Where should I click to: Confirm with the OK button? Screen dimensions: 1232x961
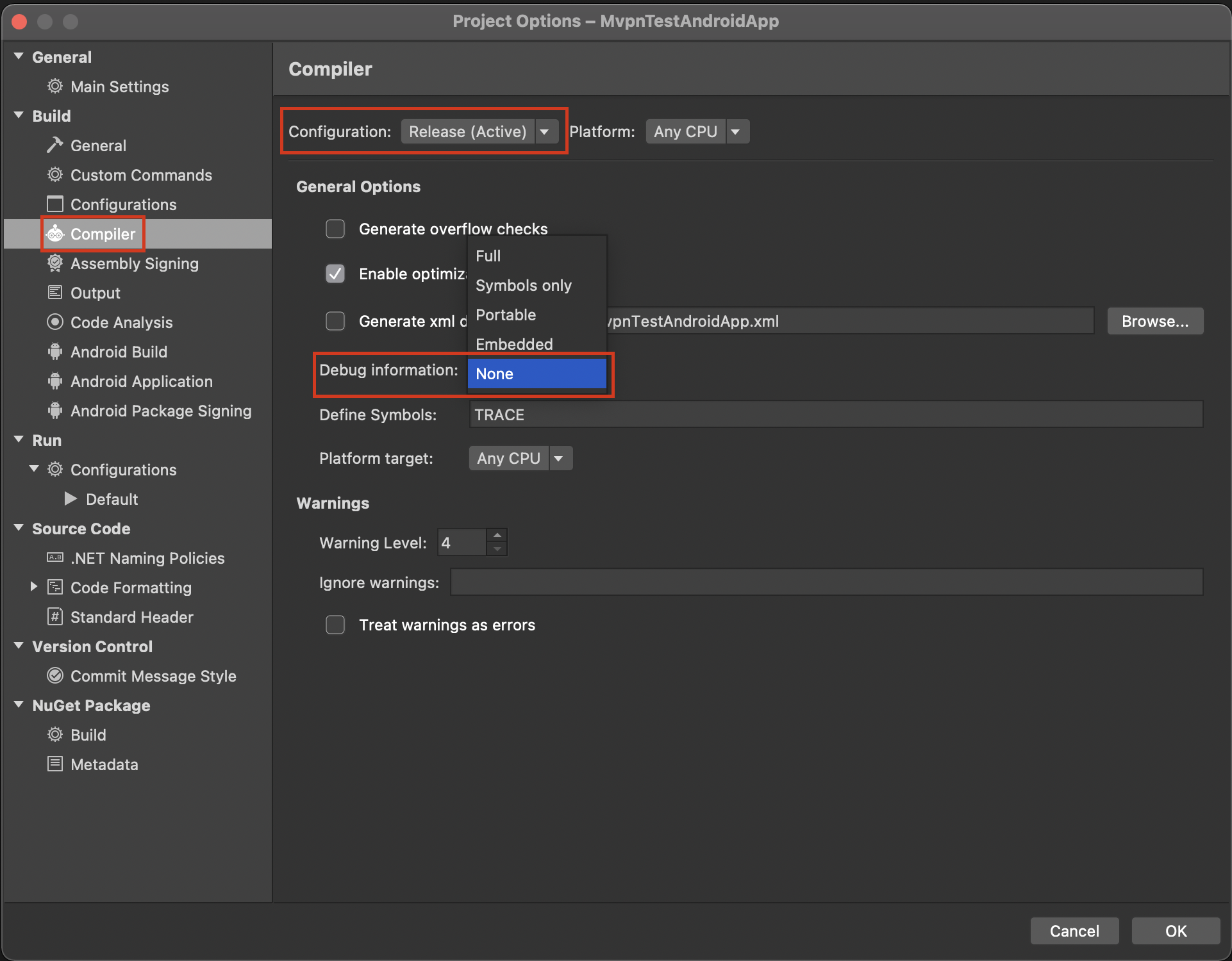pyautogui.click(x=1176, y=931)
